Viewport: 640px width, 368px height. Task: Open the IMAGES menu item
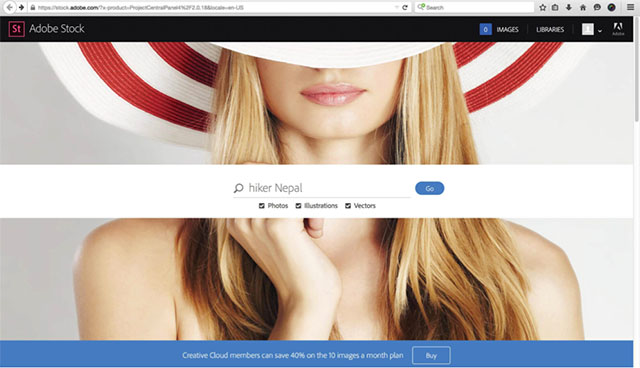pyautogui.click(x=507, y=29)
